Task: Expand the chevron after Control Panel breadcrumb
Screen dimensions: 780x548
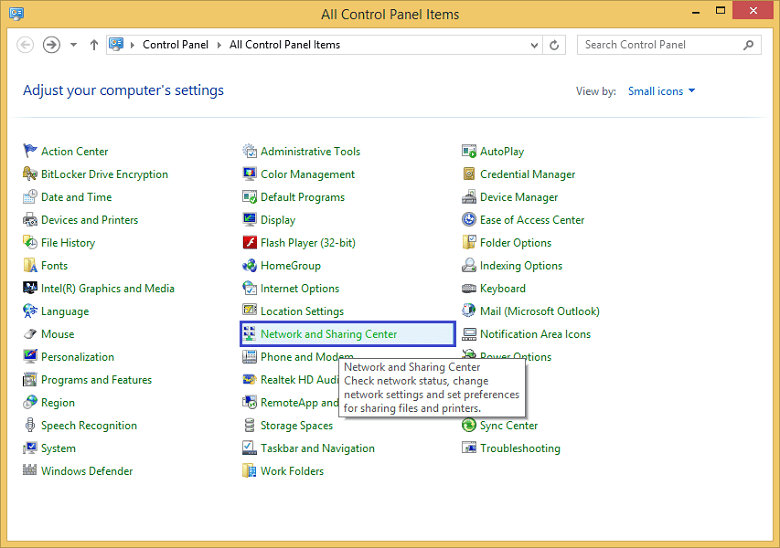Action: click(x=219, y=45)
